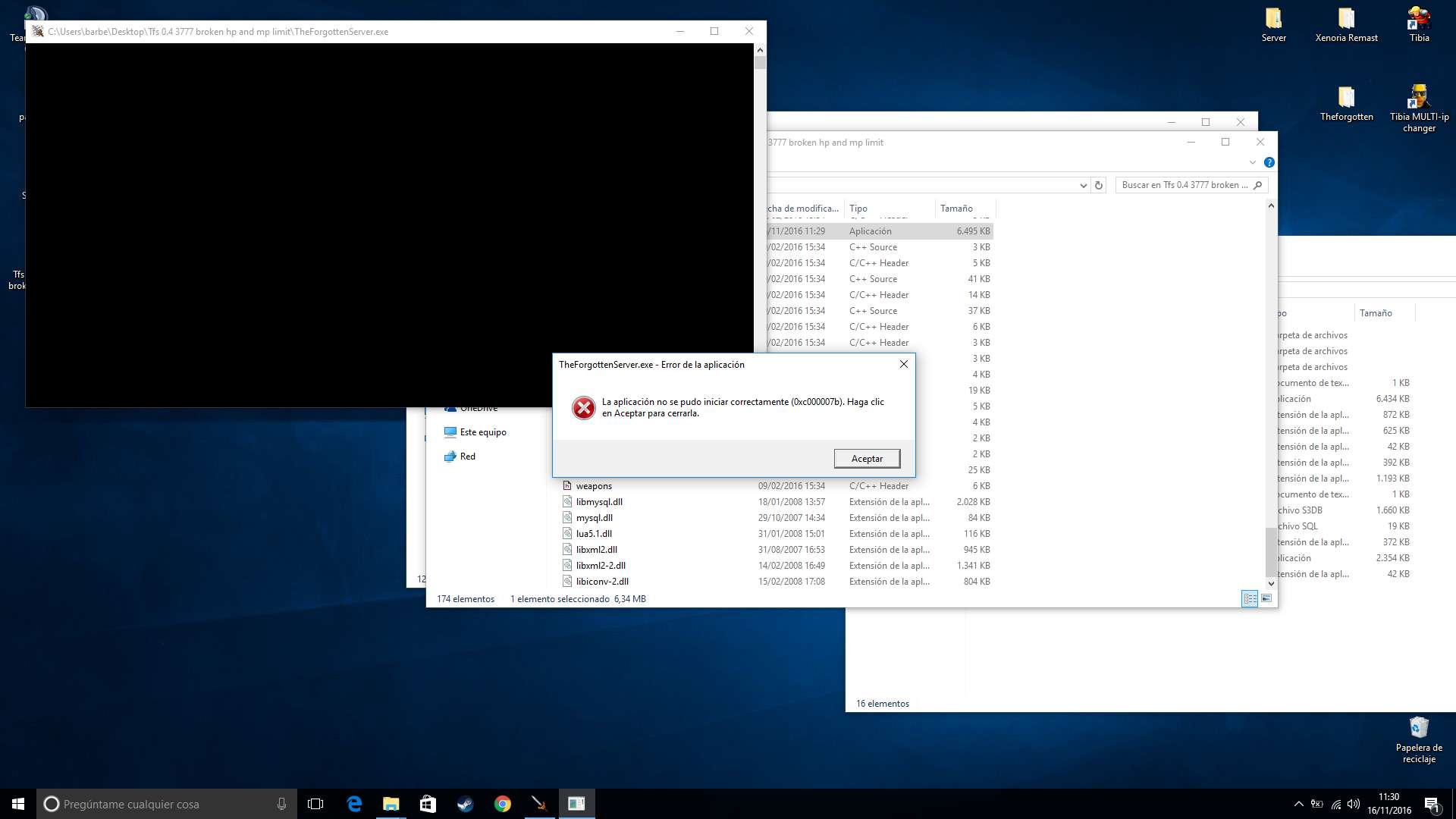Select the libxml2-2.dll file
The image size is (1456, 819).
(777, 566)
